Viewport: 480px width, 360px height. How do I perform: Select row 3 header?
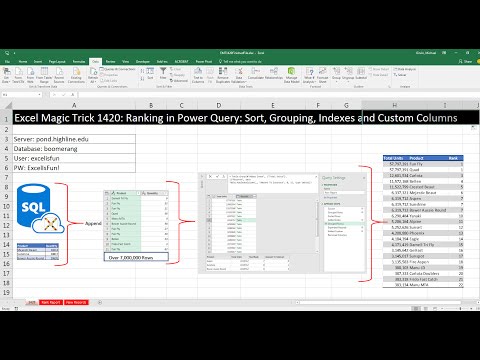click(x=6, y=139)
